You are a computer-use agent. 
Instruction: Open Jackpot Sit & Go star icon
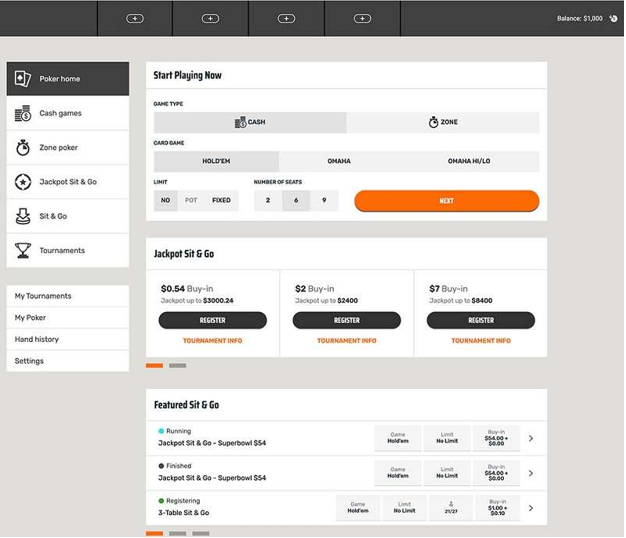tap(23, 182)
